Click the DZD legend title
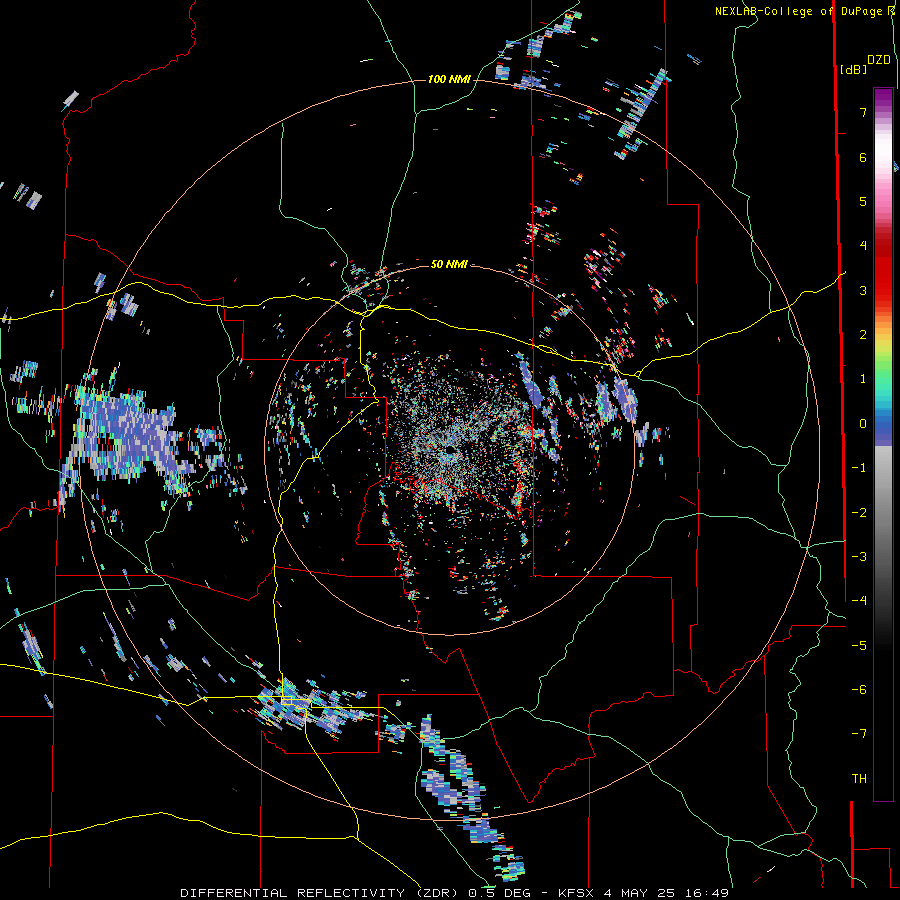Viewport: 900px width, 900px height. click(x=879, y=60)
